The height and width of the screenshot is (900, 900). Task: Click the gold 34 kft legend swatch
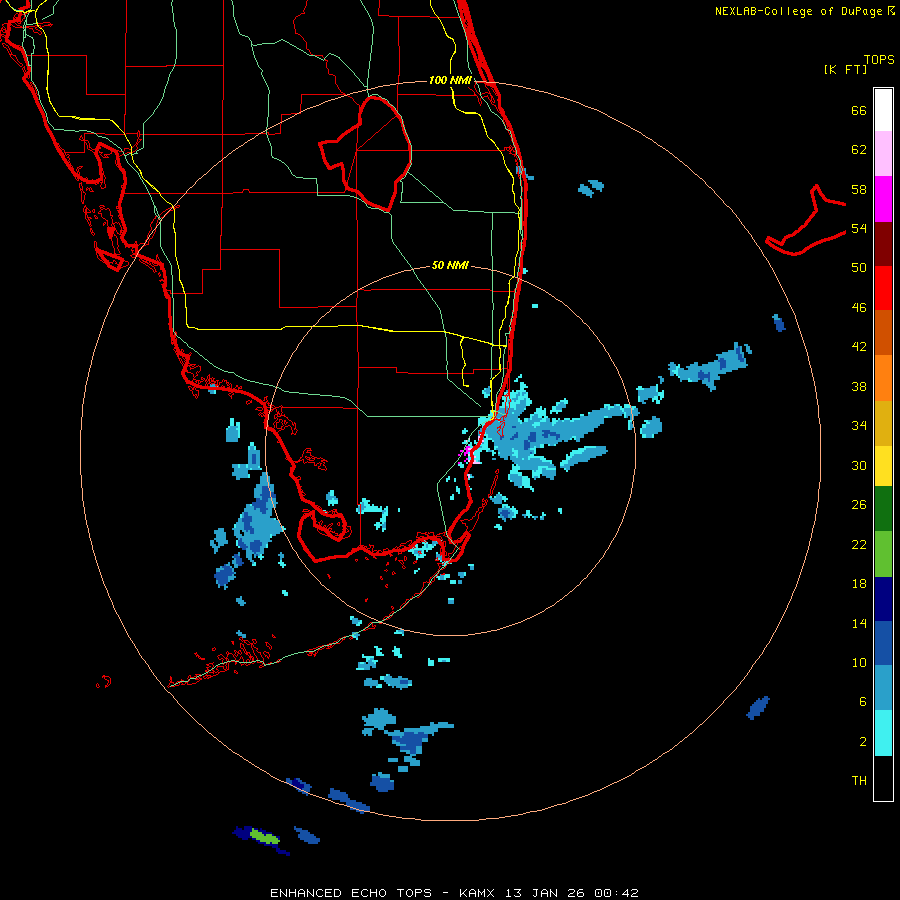pyautogui.click(x=883, y=422)
